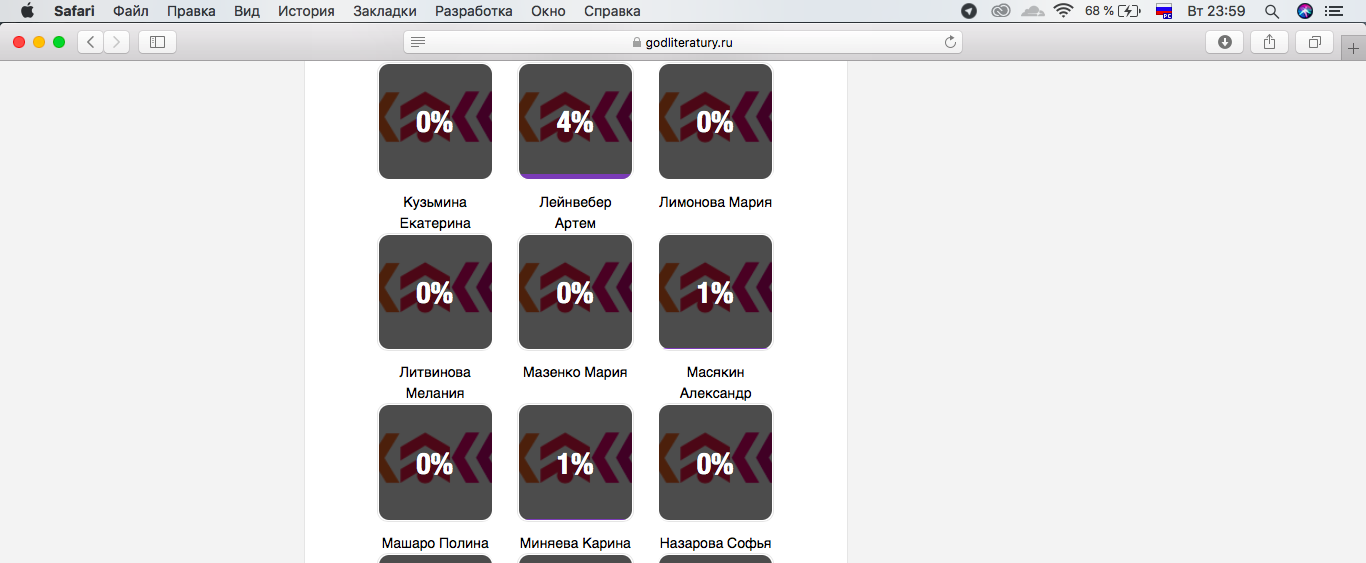
Task: Switch the Russian input source flag
Action: 1164,11
